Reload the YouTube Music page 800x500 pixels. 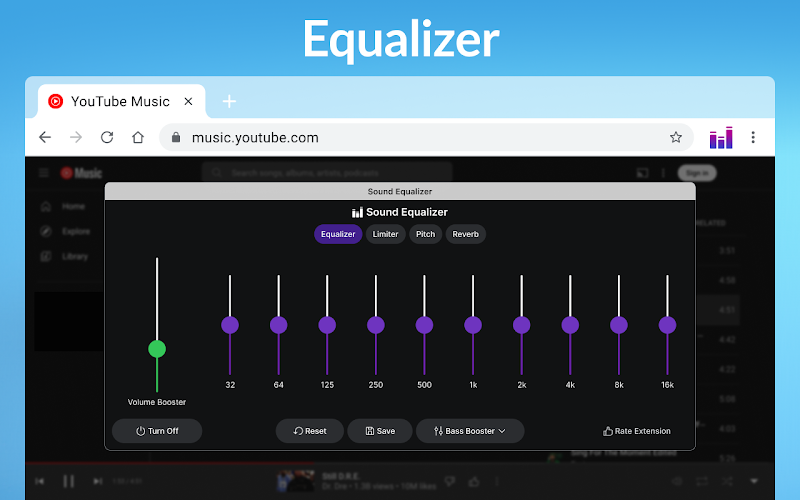(x=107, y=137)
